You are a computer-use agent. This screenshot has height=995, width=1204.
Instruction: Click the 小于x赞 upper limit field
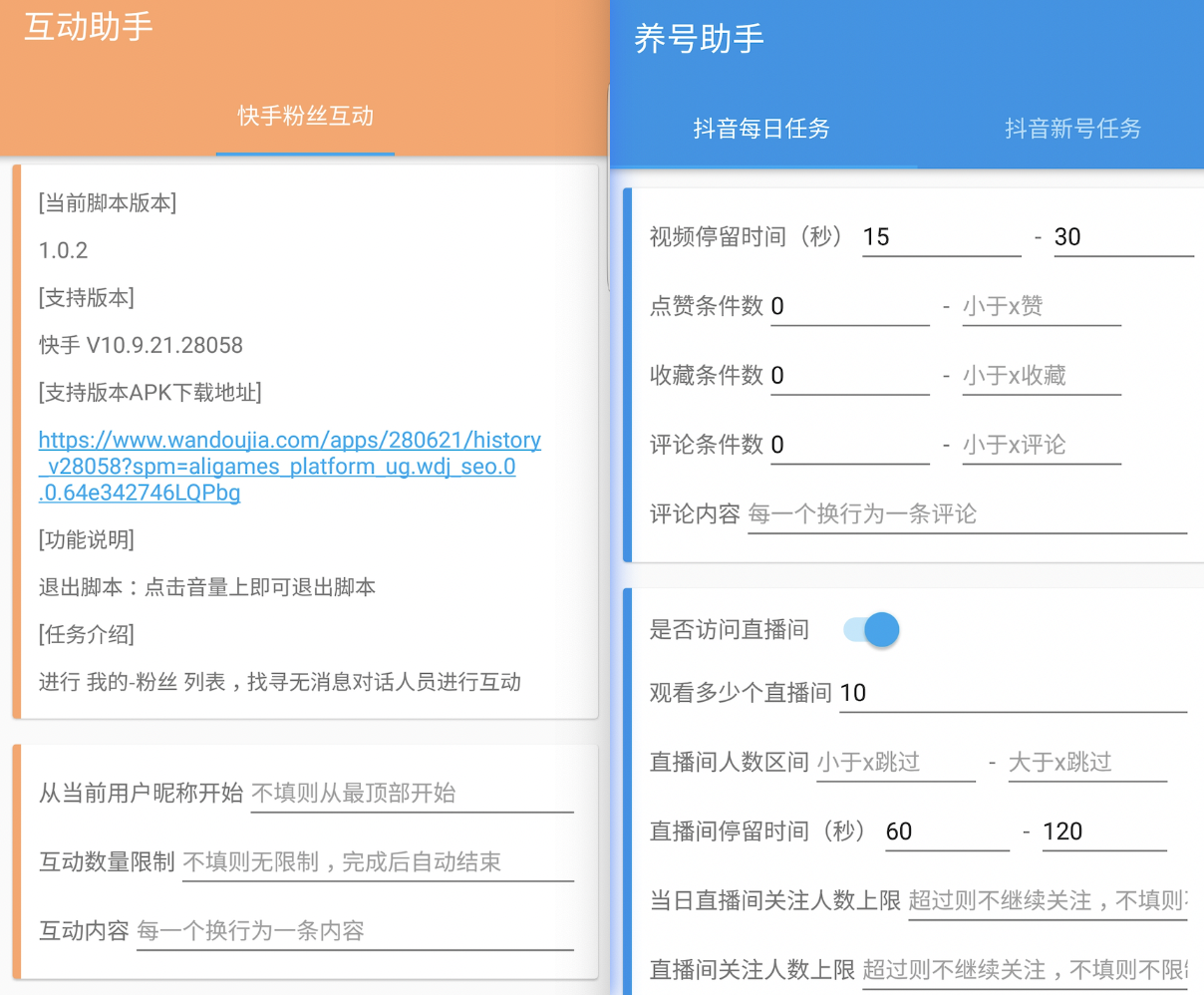click(1042, 306)
